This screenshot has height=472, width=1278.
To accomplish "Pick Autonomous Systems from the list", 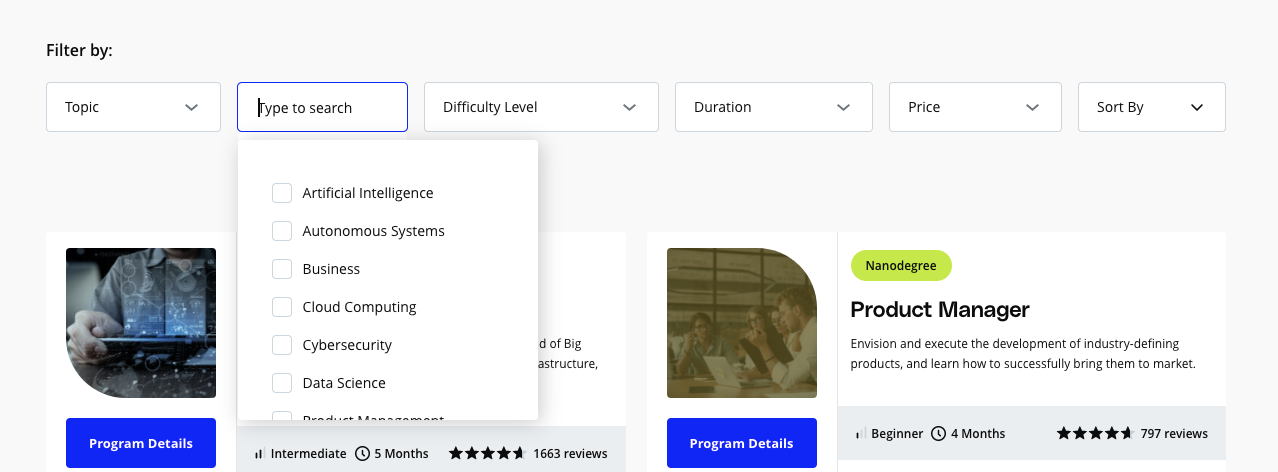I will coord(373,231).
